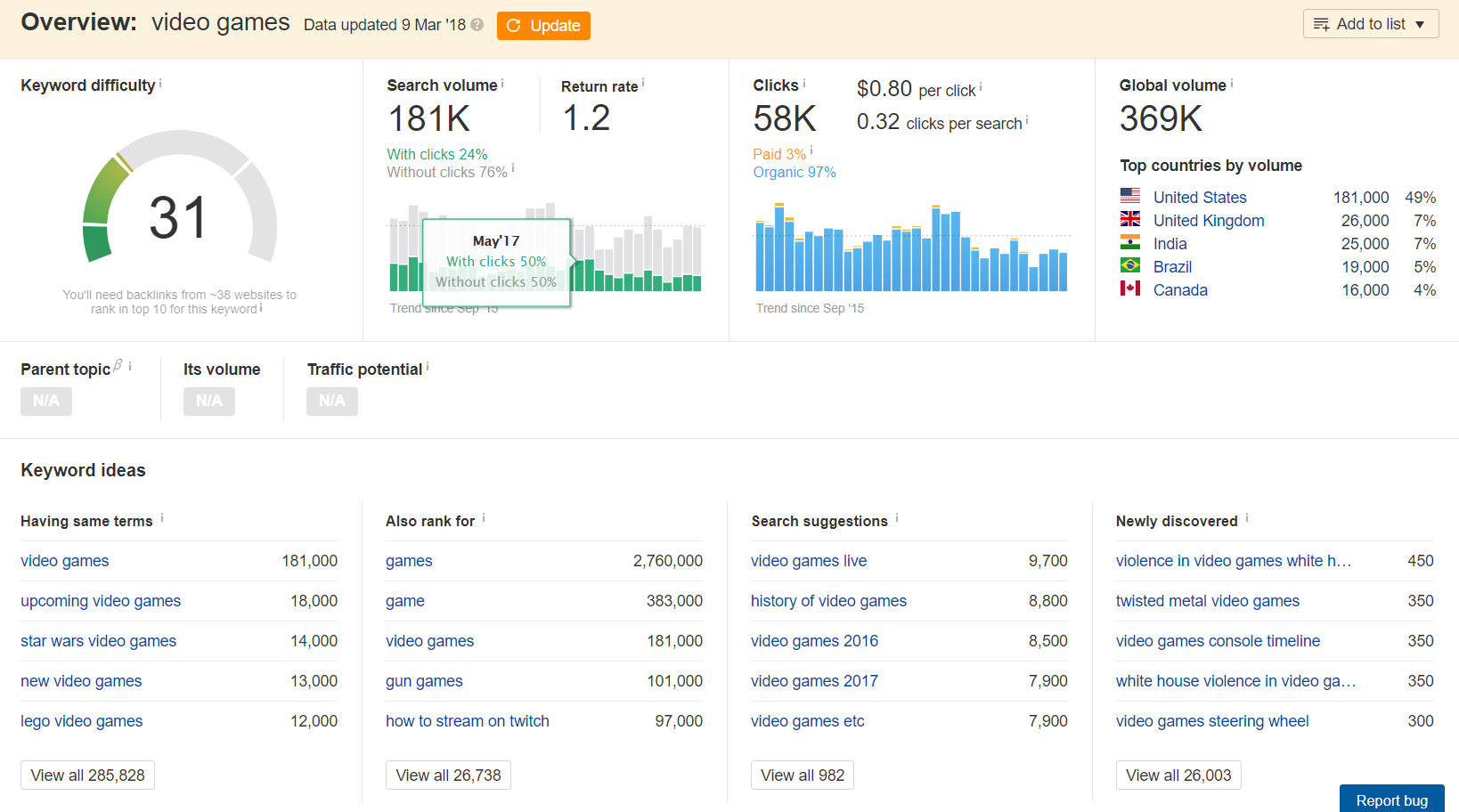Open 'twisted metal video games' keyword
Image resolution: width=1459 pixels, height=812 pixels.
tap(1207, 601)
